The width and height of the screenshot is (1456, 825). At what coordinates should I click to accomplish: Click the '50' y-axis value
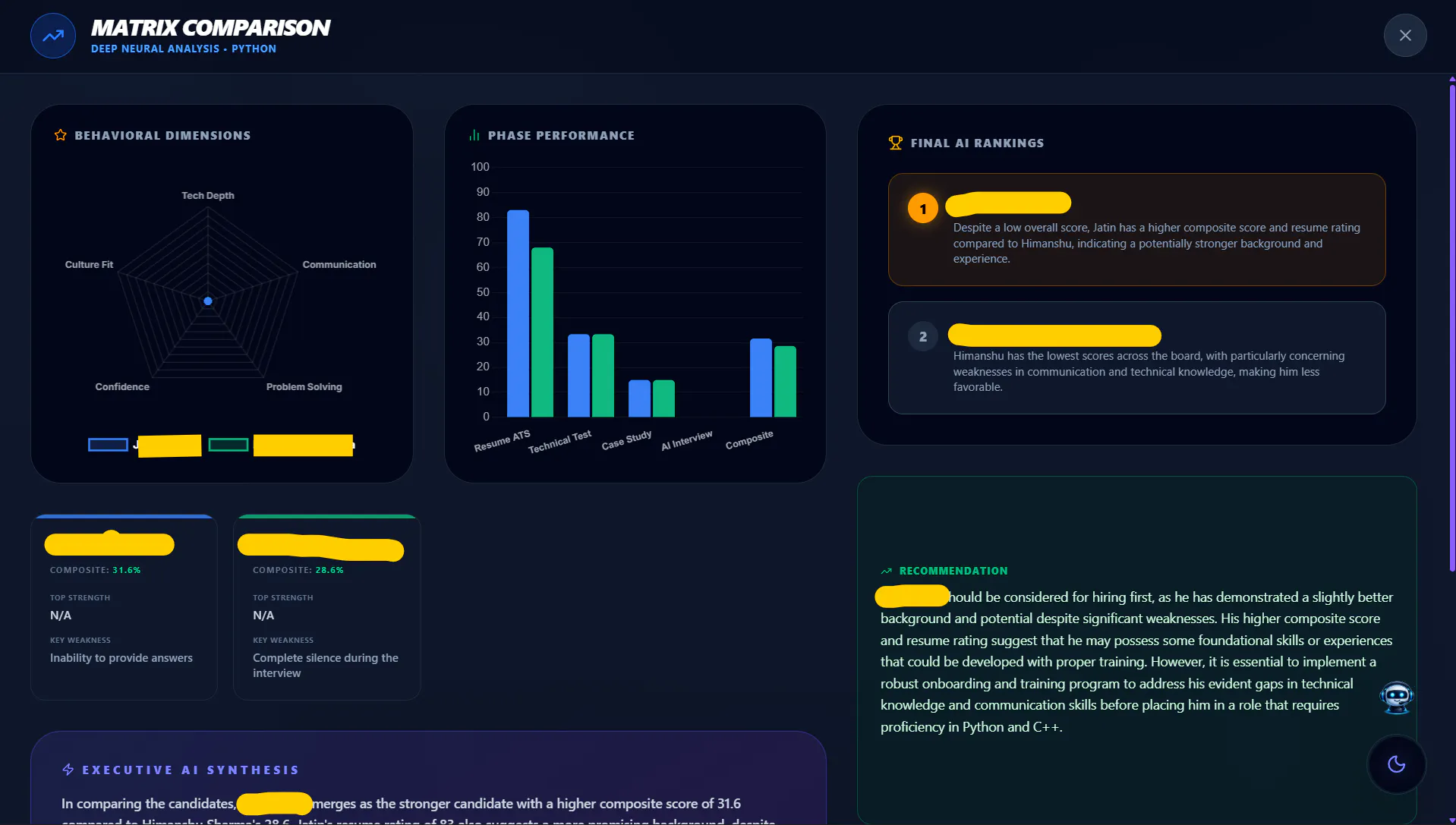click(483, 292)
